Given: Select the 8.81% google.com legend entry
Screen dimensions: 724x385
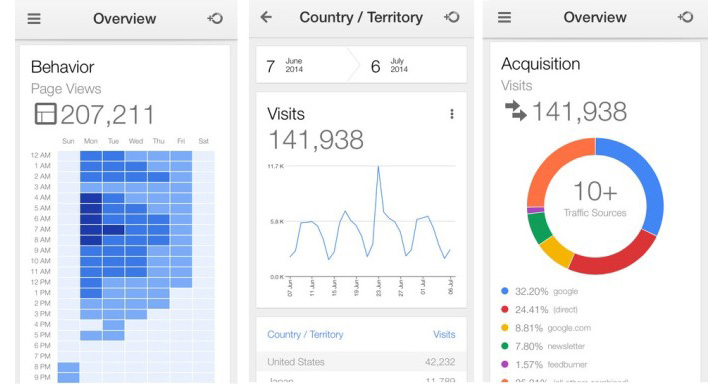Looking at the screenshot, I should click(546, 328).
